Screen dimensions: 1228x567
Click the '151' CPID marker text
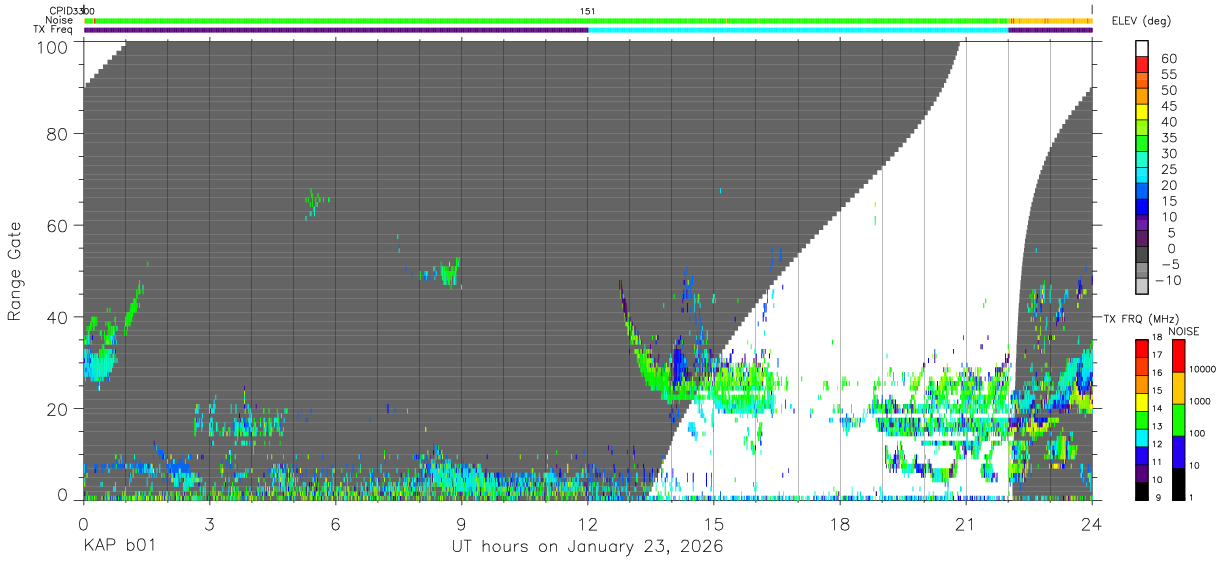point(588,11)
